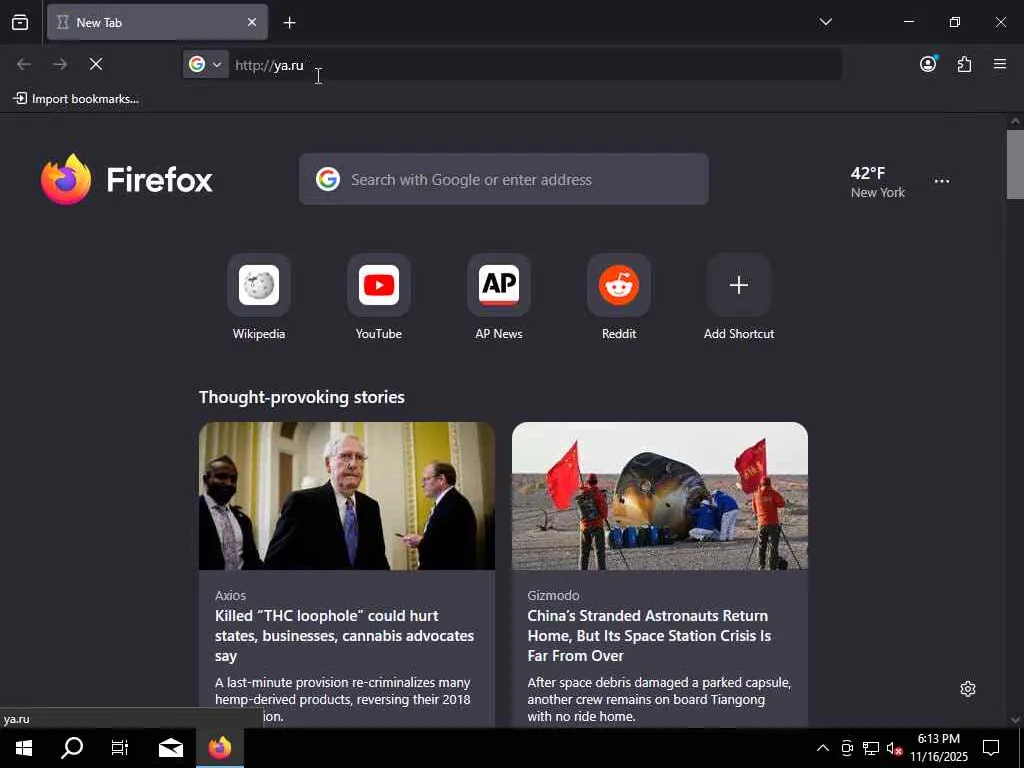
Task: Click Import bookmarks in the bookmarks toolbar
Action: [x=76, y=99]
